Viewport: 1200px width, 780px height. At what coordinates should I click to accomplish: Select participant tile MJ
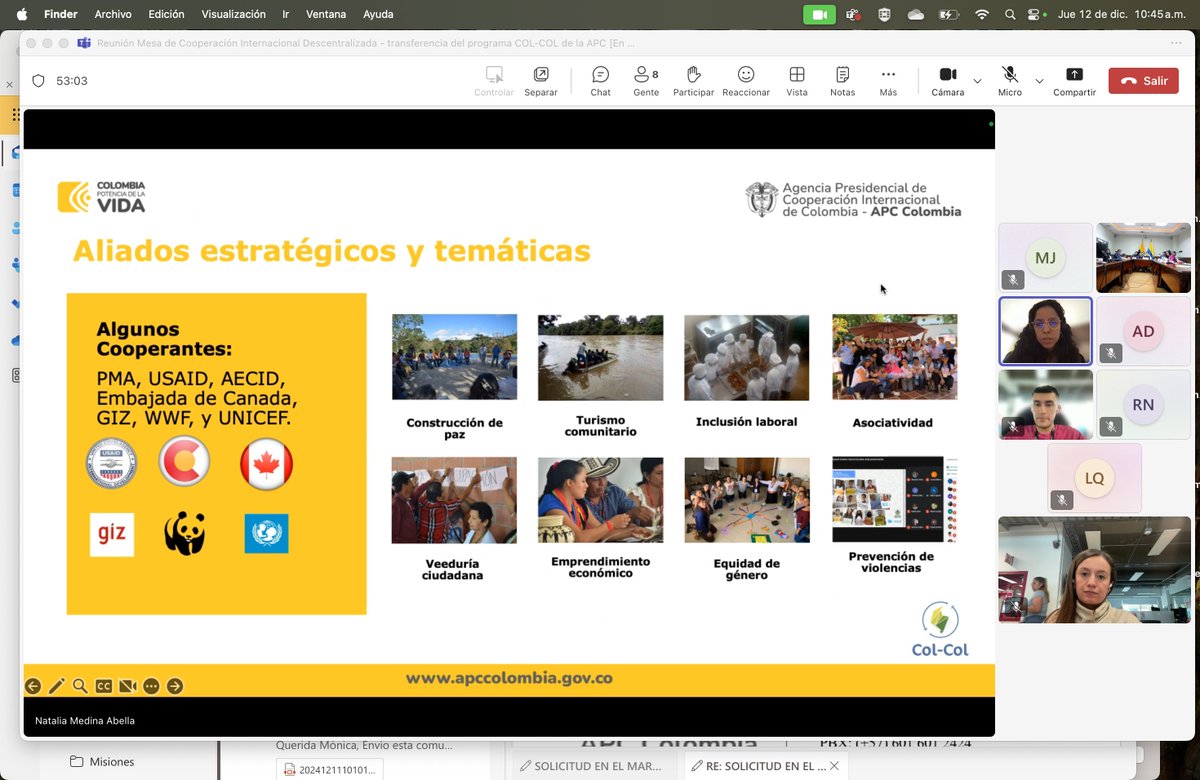pos(1045,258)
